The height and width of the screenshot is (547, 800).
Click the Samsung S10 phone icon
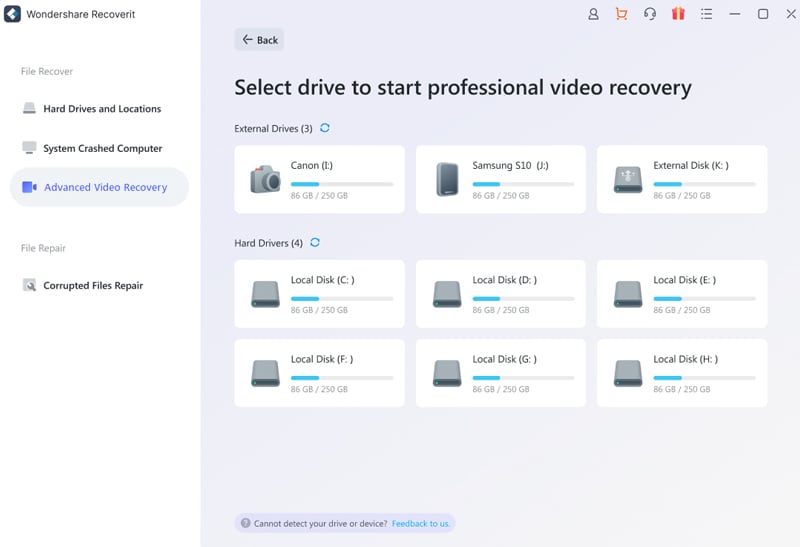point(447,179)
